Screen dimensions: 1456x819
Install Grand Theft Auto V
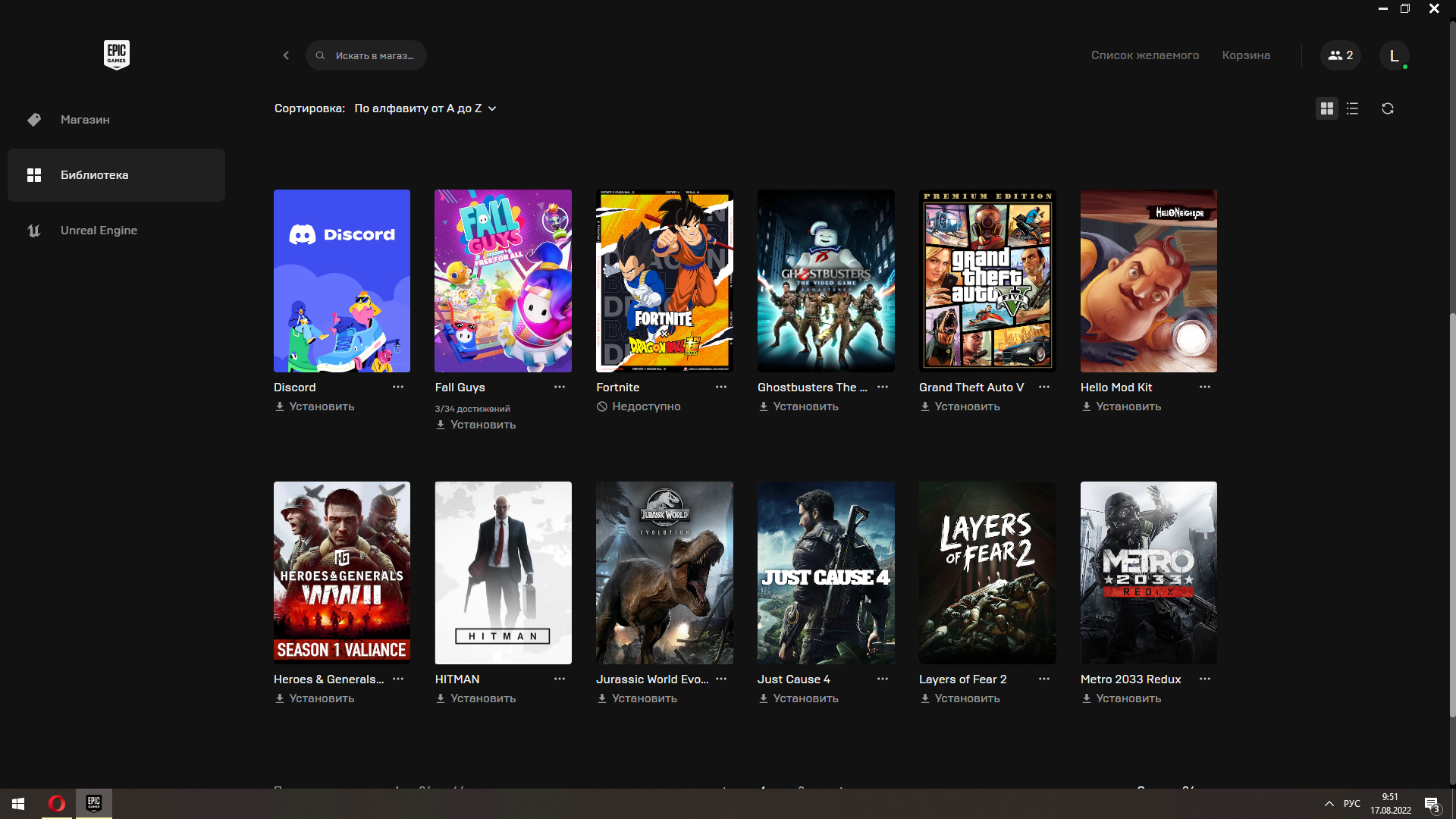pyautogui.click(x=959, y=406)
